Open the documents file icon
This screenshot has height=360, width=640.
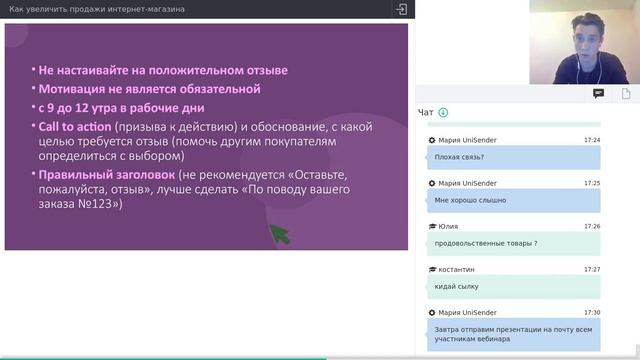(626, 94)
